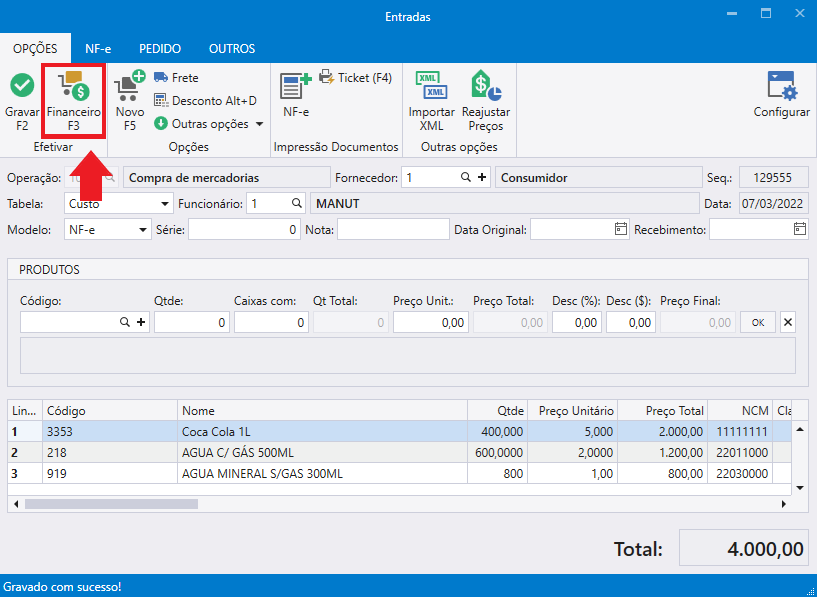Click the Série input field
This screenshot has height=597, width=817.
[244, 229]
